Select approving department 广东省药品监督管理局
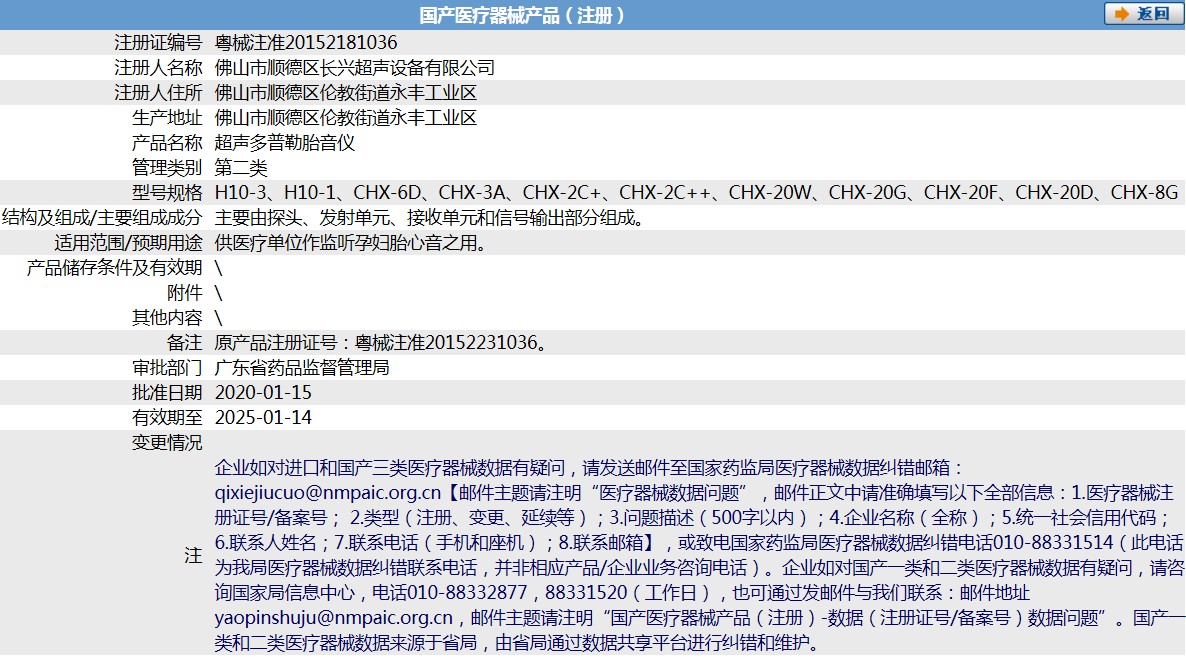The image size is (1186, 658). tap(302, 368)
